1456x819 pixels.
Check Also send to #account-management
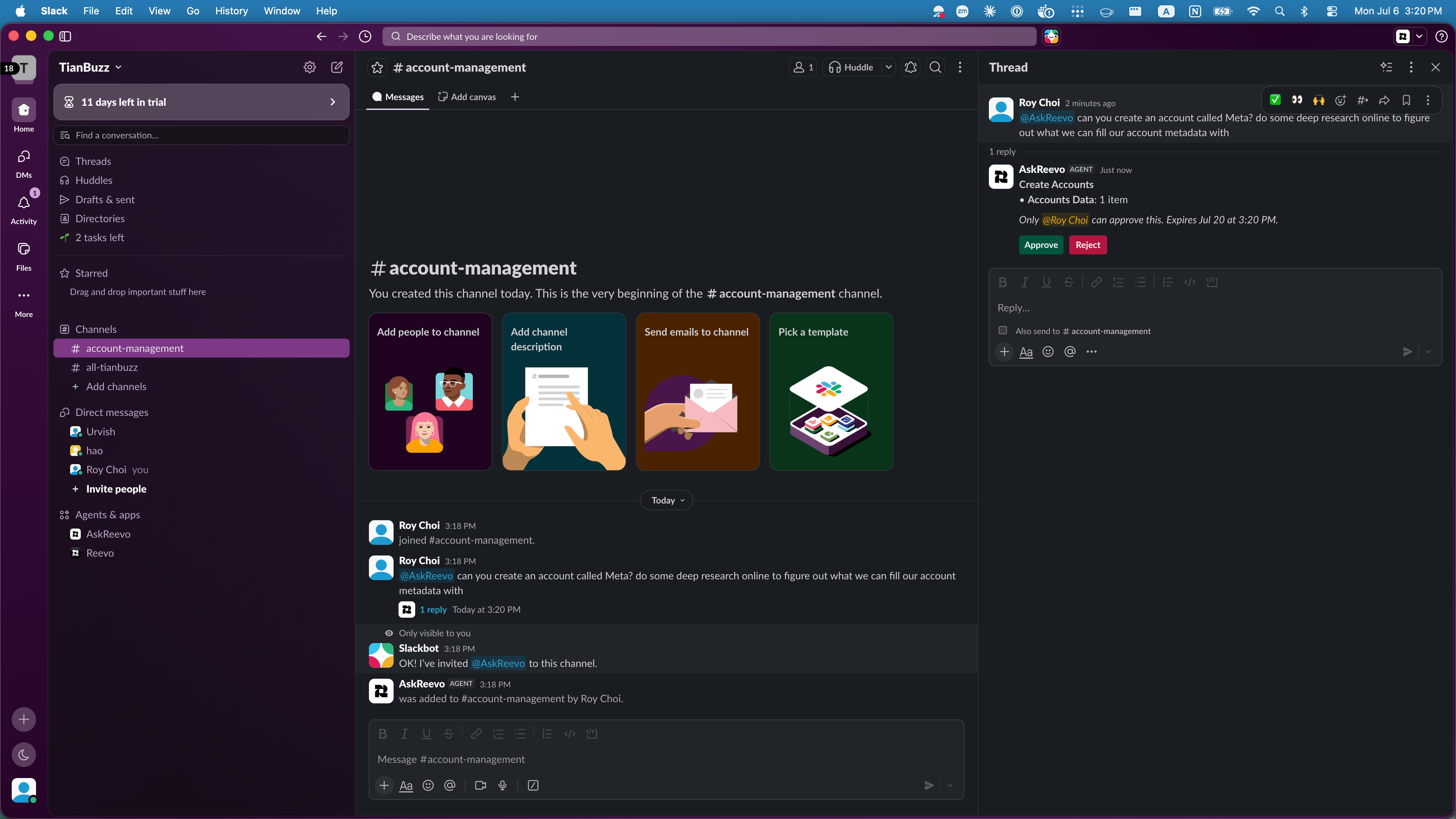coord(1003,330)
